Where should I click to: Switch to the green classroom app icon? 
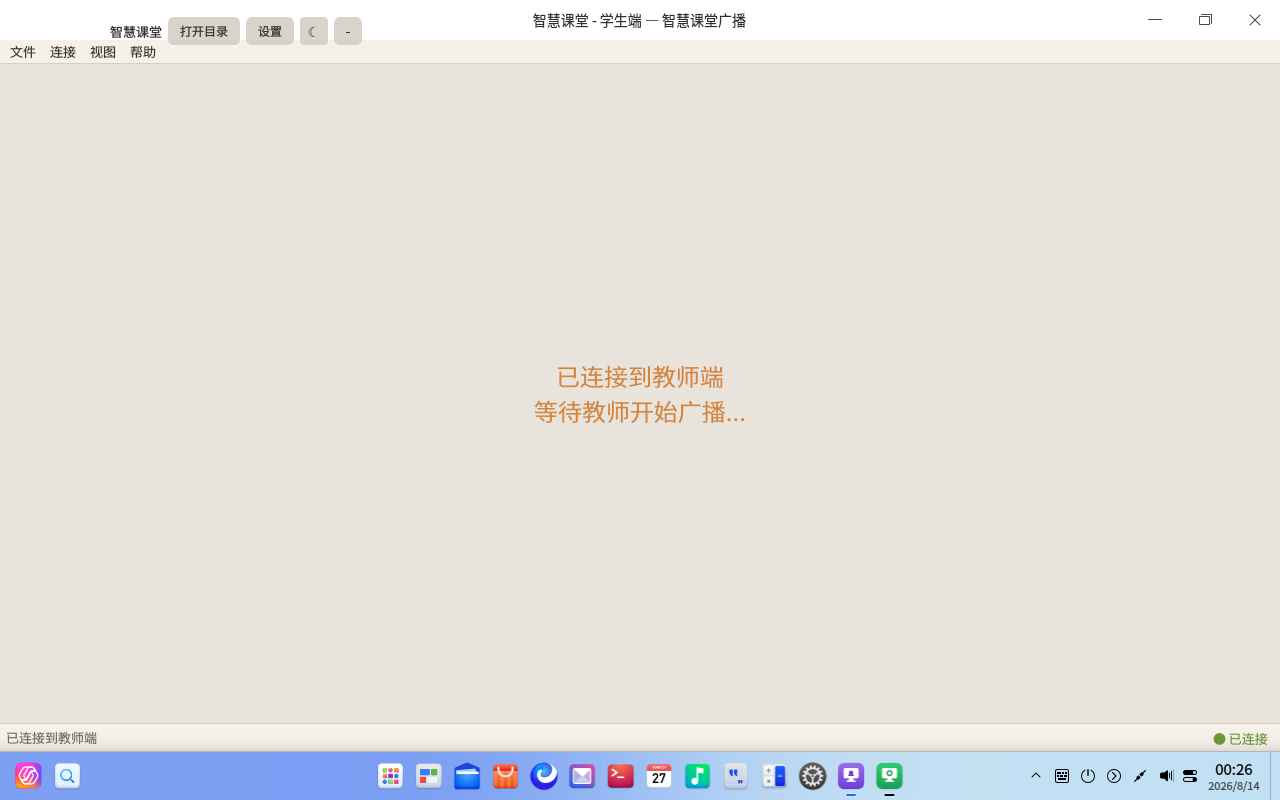tap(889, 776)
